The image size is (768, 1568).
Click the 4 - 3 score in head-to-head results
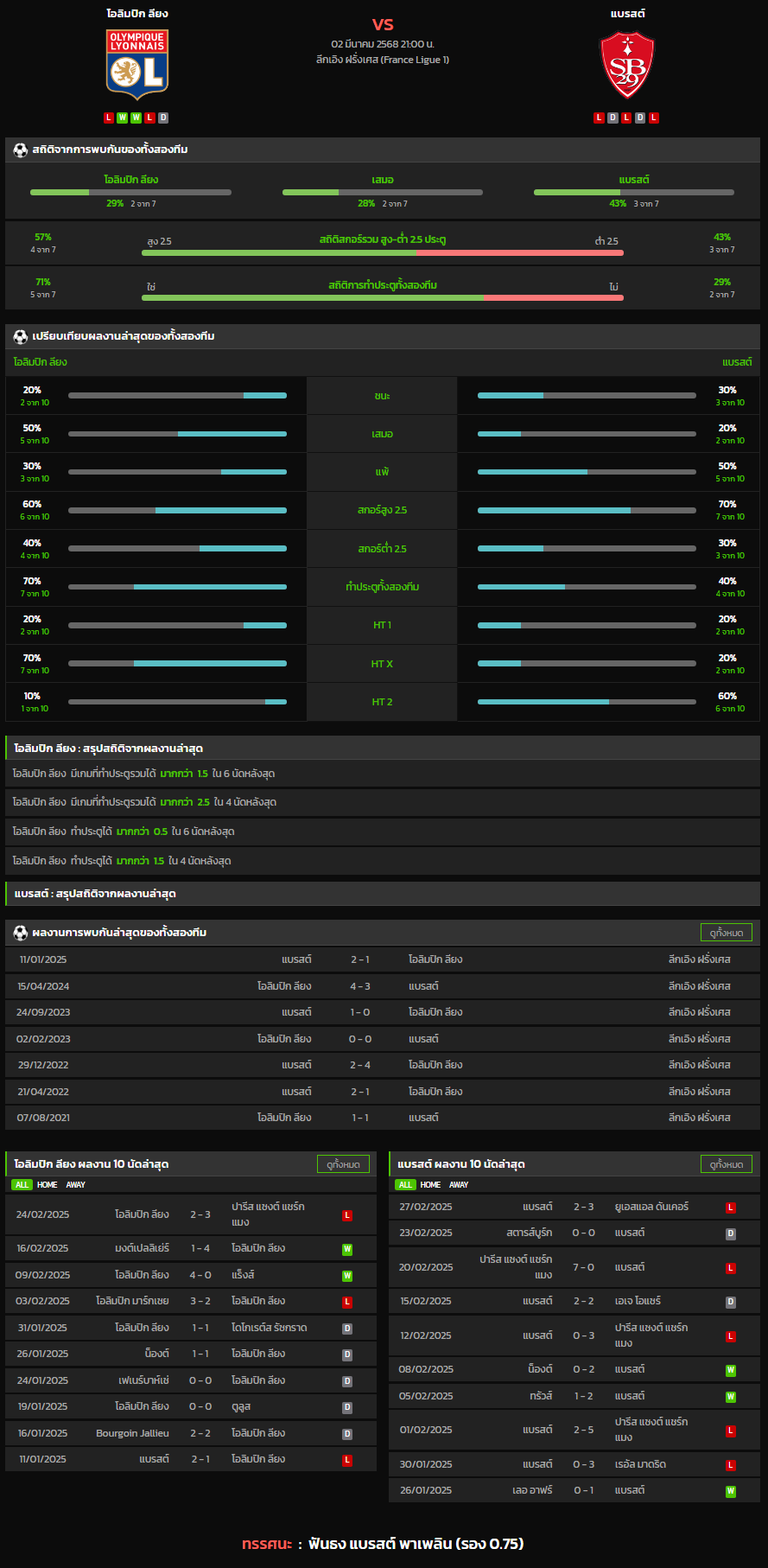(x=360, y=986)
